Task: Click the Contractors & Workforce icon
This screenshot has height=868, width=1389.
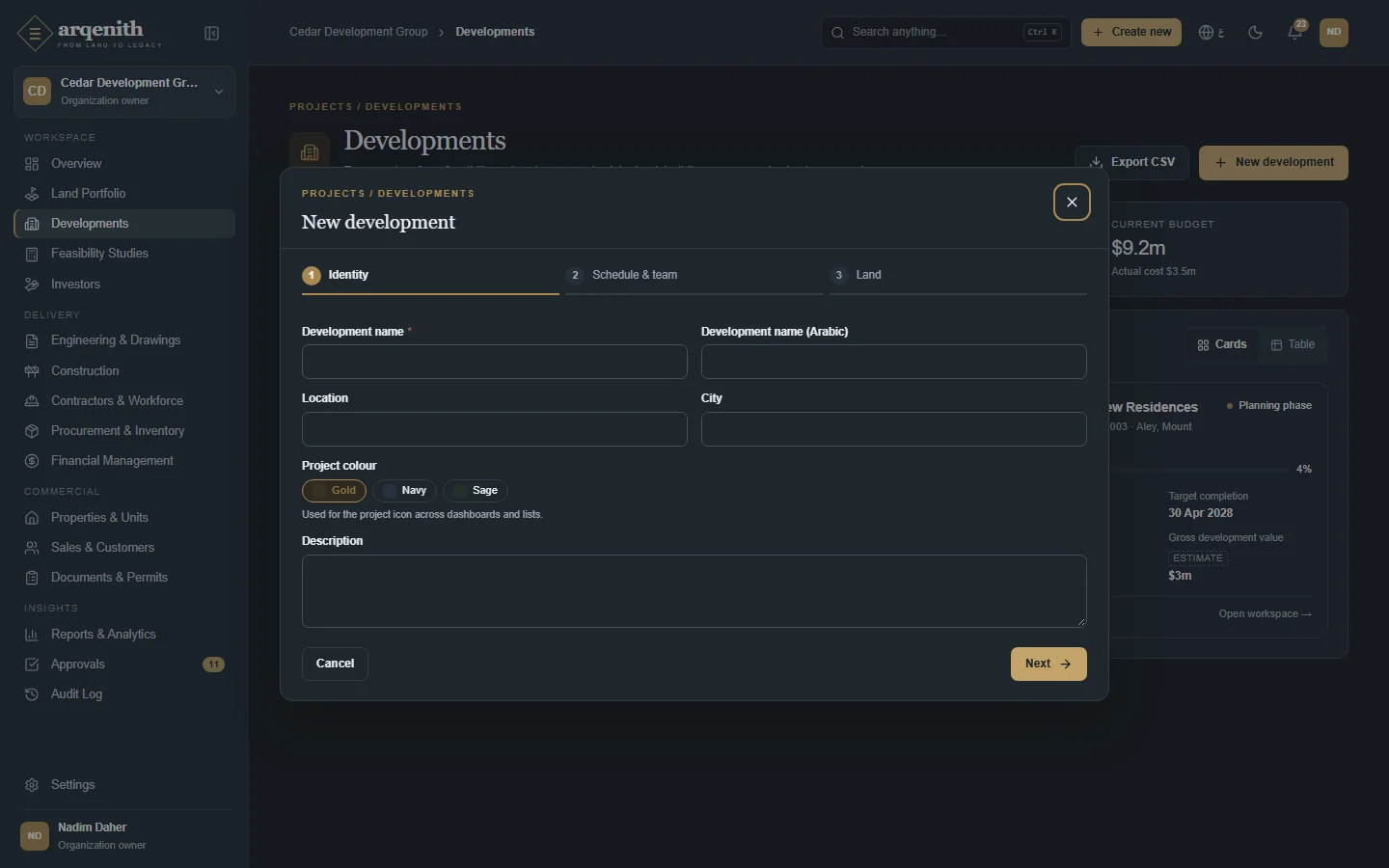Action: (32, 401)
